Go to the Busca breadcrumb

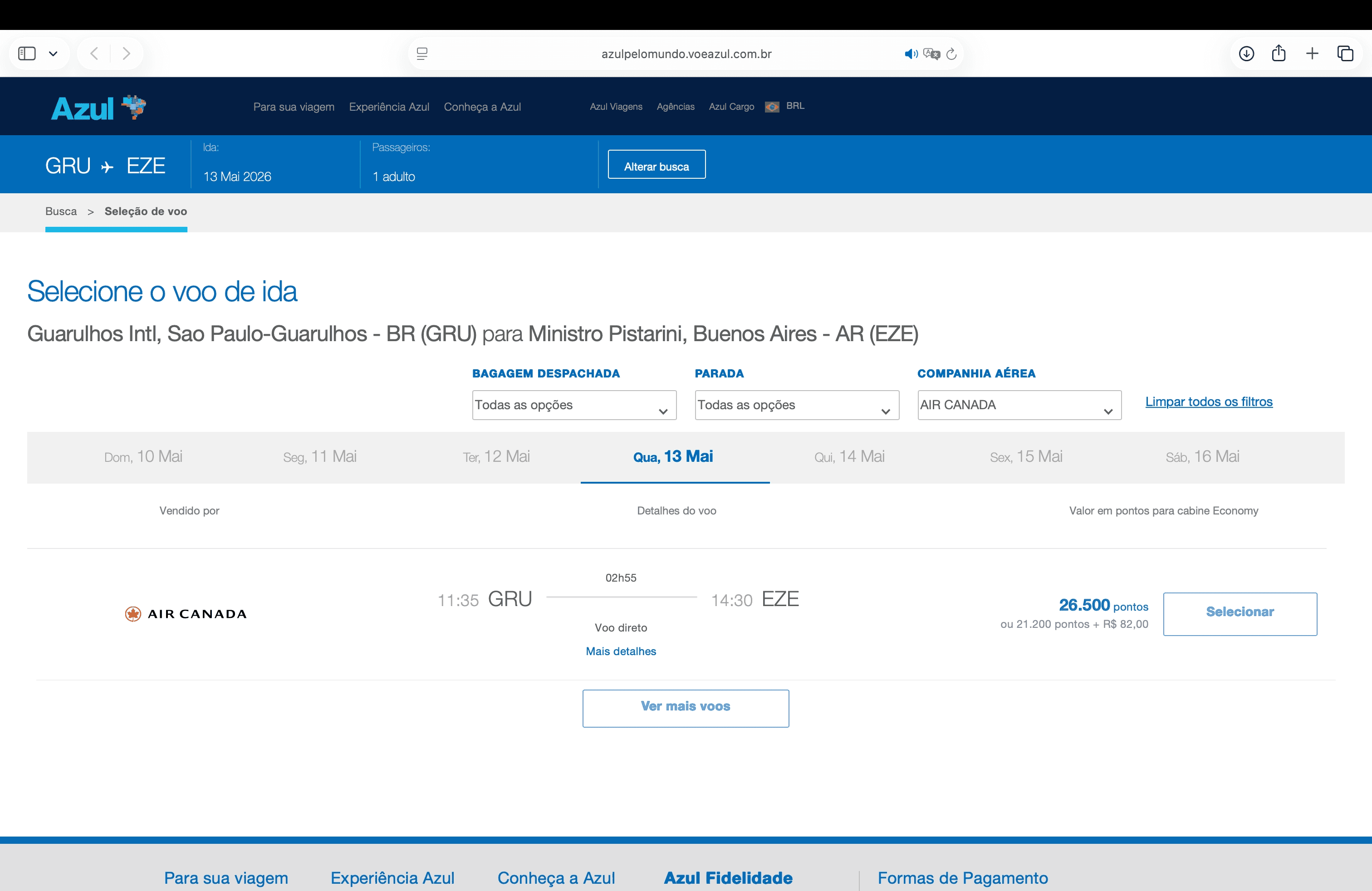pos(61,211)
